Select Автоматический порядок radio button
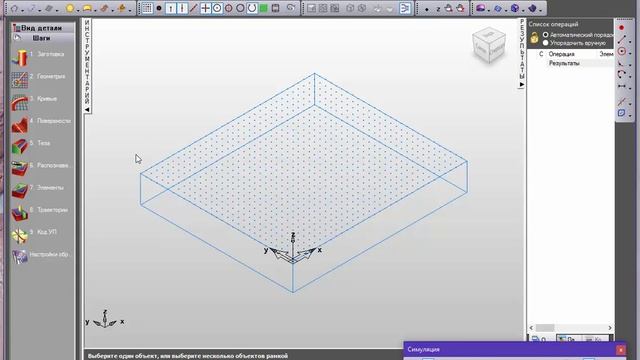The width and height of the screenshot is (640, 360). coord(546,35)
